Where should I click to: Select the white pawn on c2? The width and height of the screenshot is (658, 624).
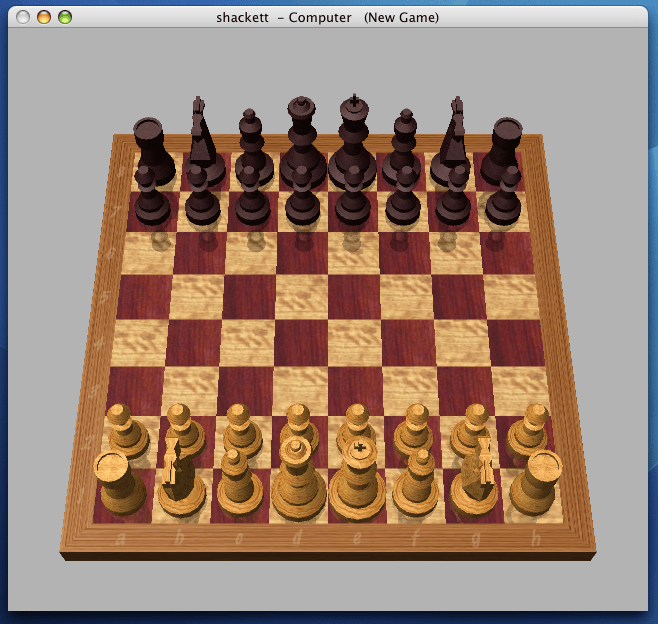pyautogui.click(x=242, y=431)
